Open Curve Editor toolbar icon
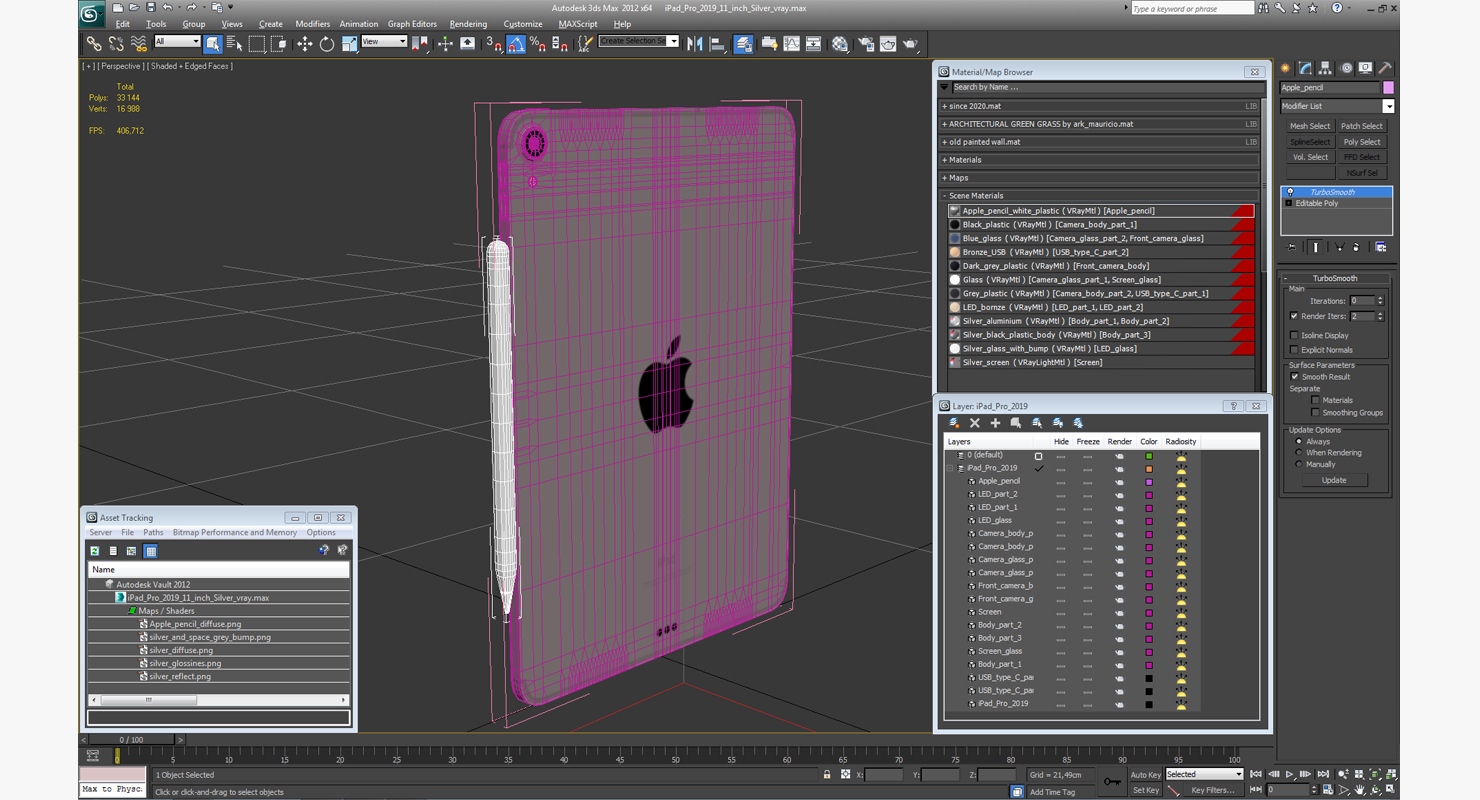 point(792,44)
